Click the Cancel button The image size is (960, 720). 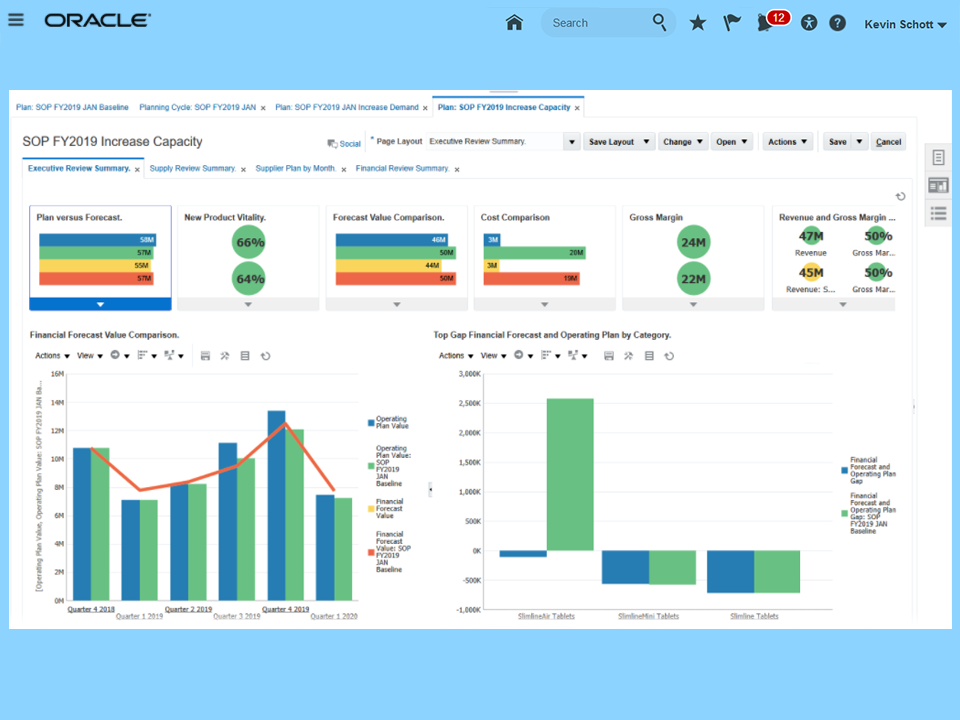[888, 142]
